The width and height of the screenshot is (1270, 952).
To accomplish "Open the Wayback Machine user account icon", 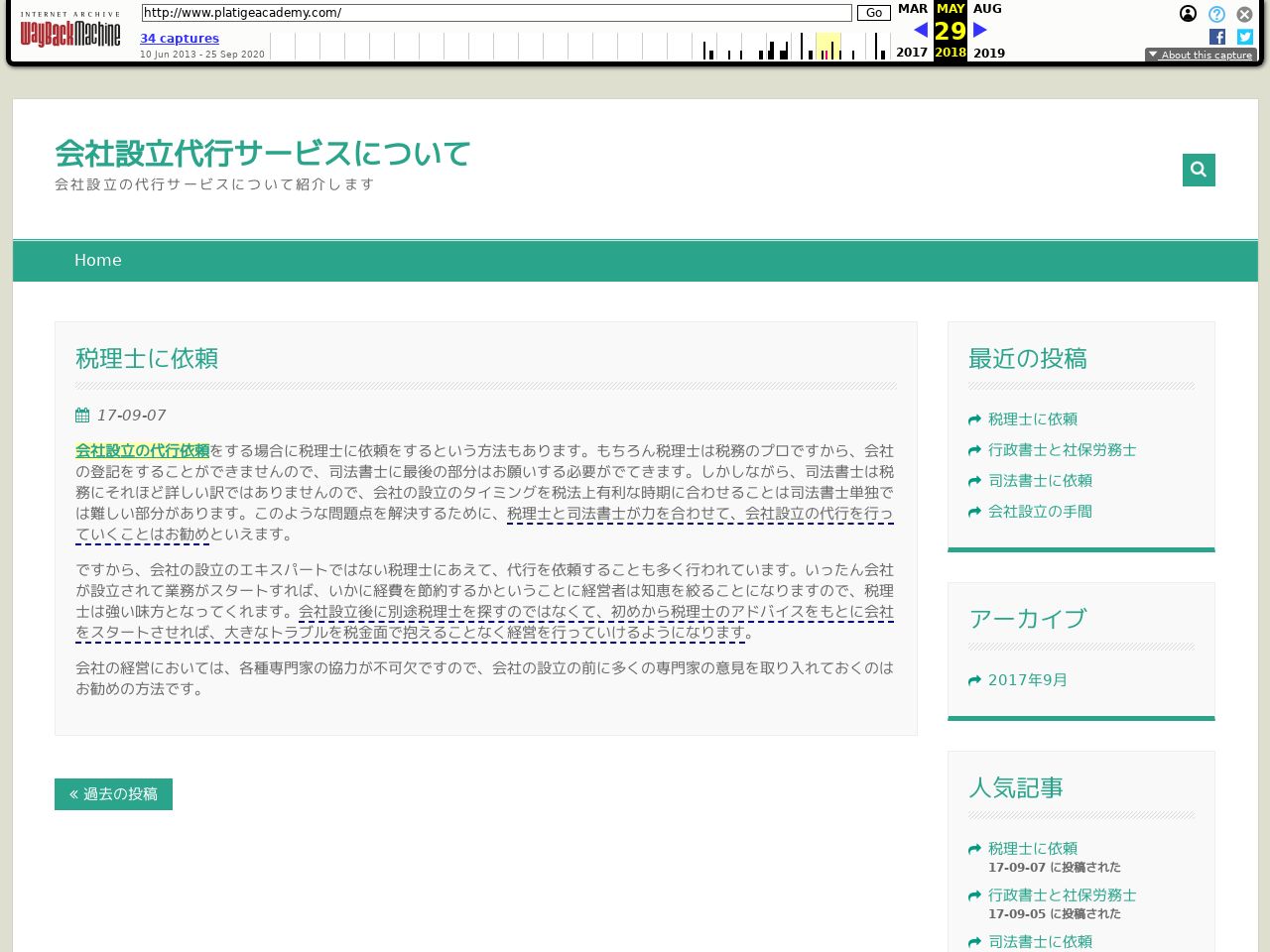I will click(x=1188, y=14).
